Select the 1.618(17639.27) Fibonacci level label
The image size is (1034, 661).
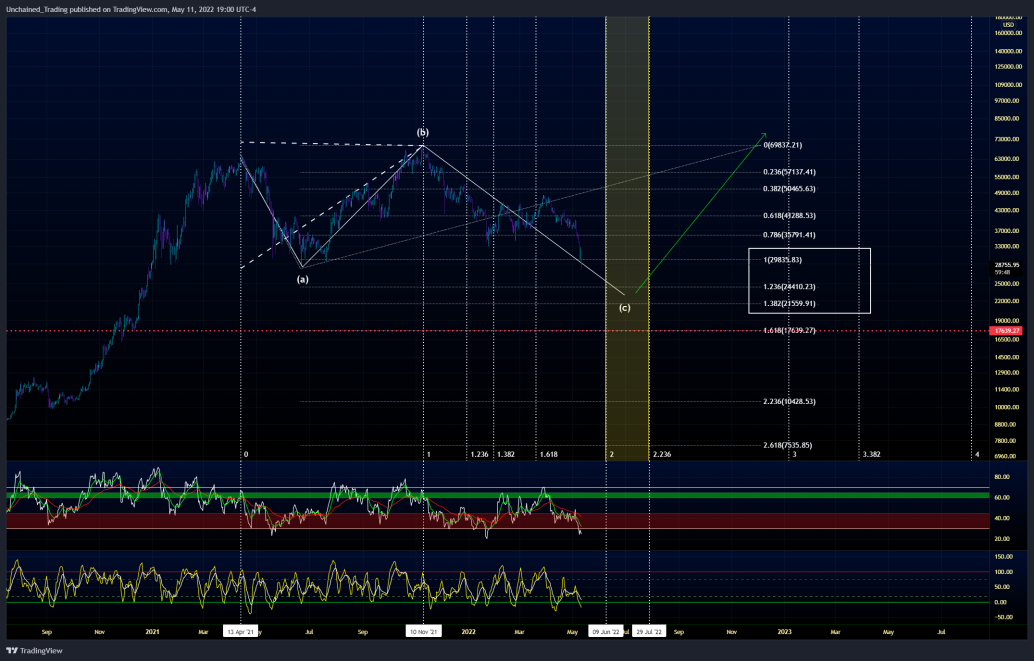coord(788,330)
